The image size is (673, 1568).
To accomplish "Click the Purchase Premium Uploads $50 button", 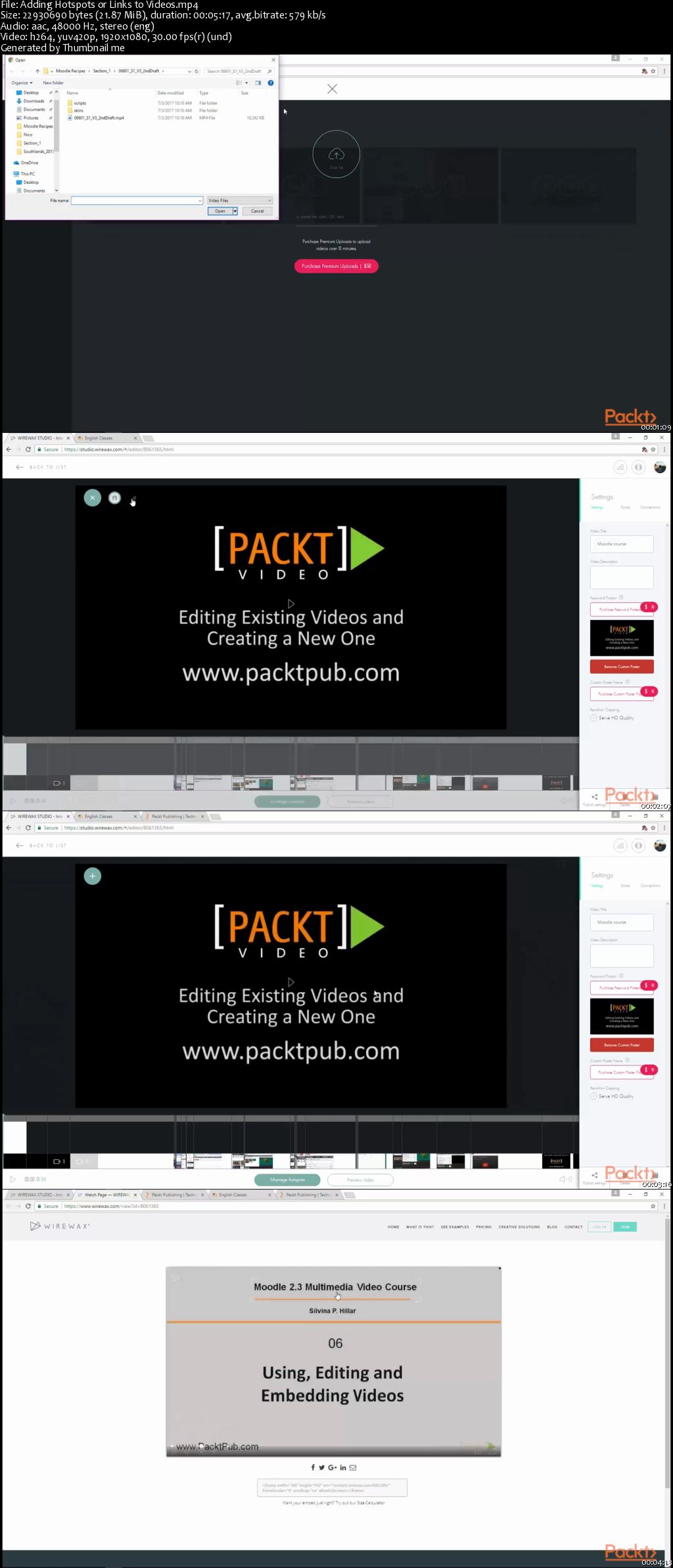I will [336, 266].
